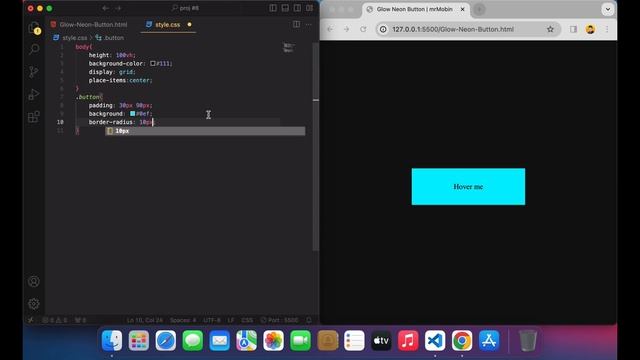Screen dimensions: 640x360
Task: Open the Manage gear menu in VS Code
Action: click(34, 303)
